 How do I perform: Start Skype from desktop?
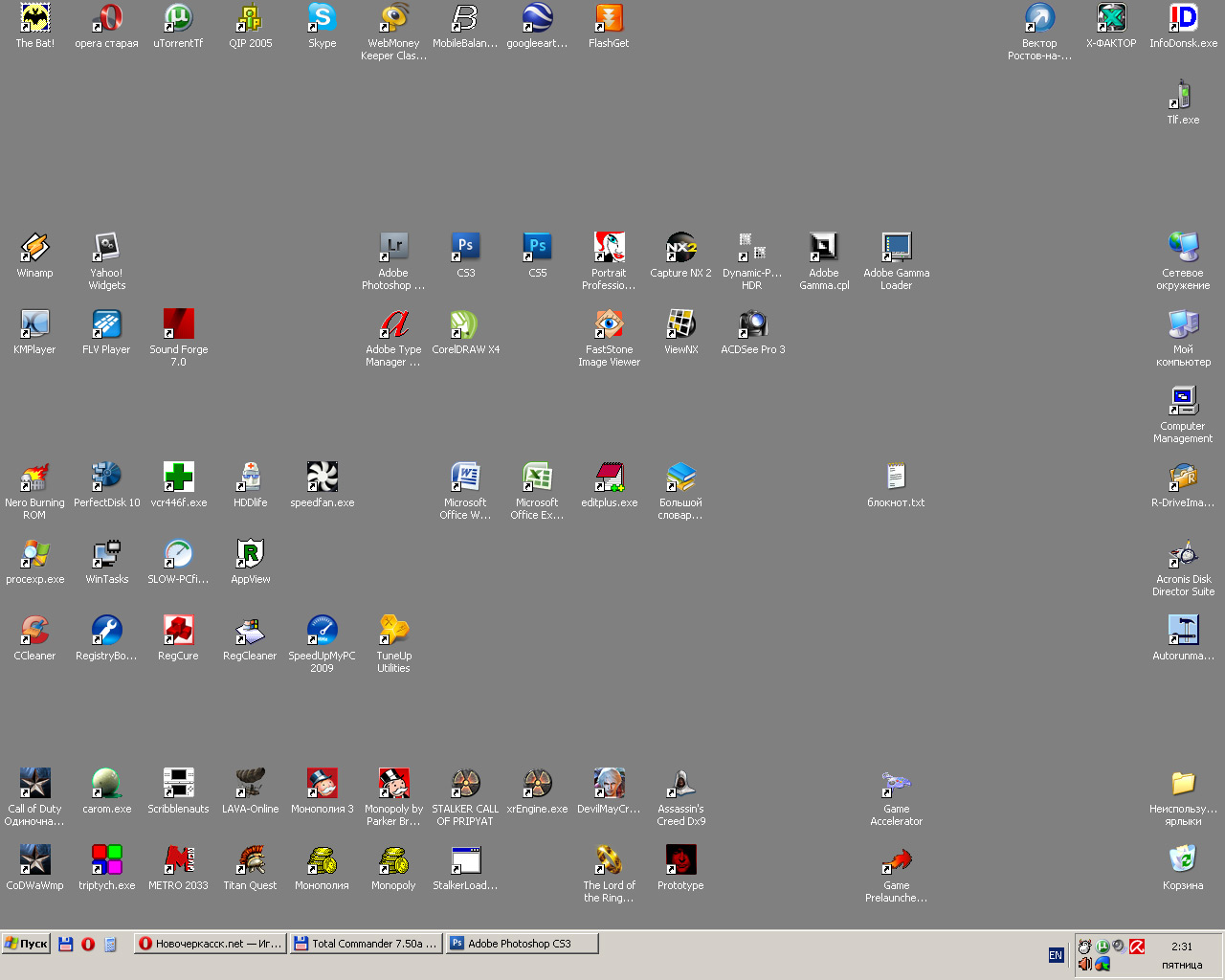[x=323, y=17]
